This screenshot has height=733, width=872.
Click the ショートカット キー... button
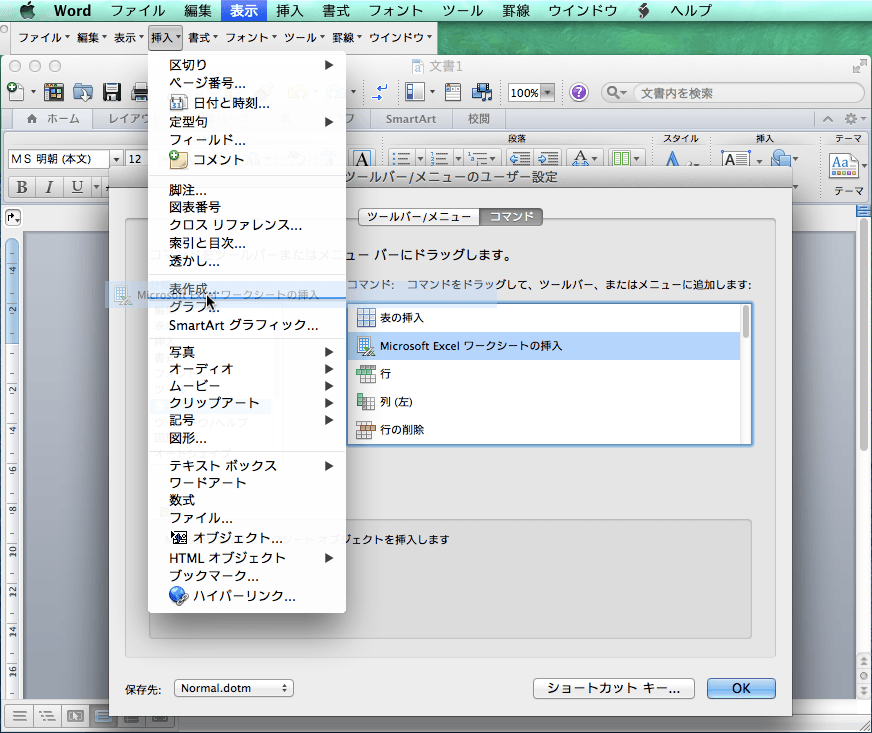tap(613, 689)
